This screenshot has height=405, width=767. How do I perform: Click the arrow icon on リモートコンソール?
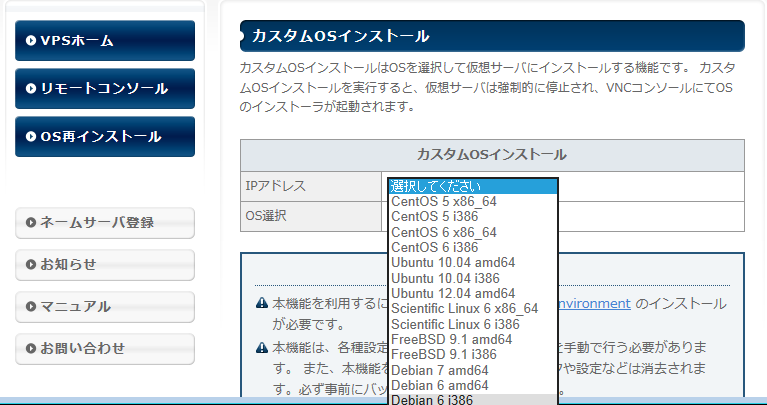[31, 89]
